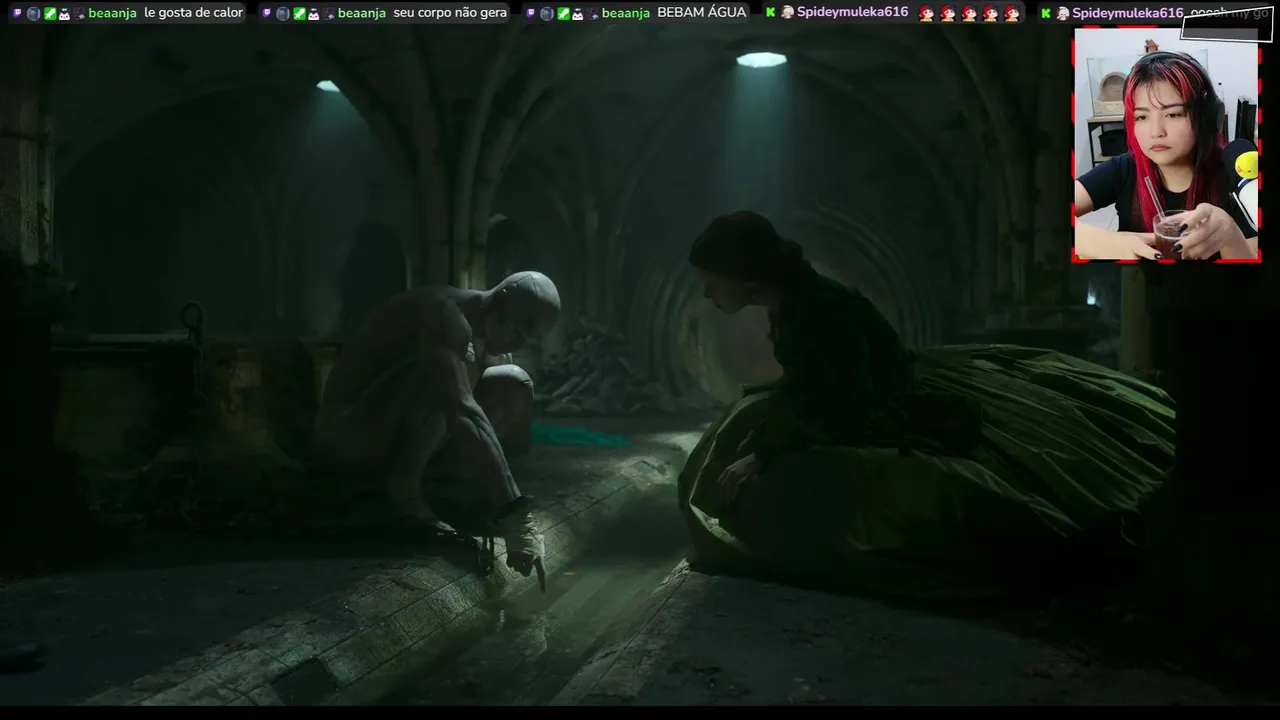
Task: Click username beaanja in 'BEBAM ÁGUA' message
Action: coord(626,13)
